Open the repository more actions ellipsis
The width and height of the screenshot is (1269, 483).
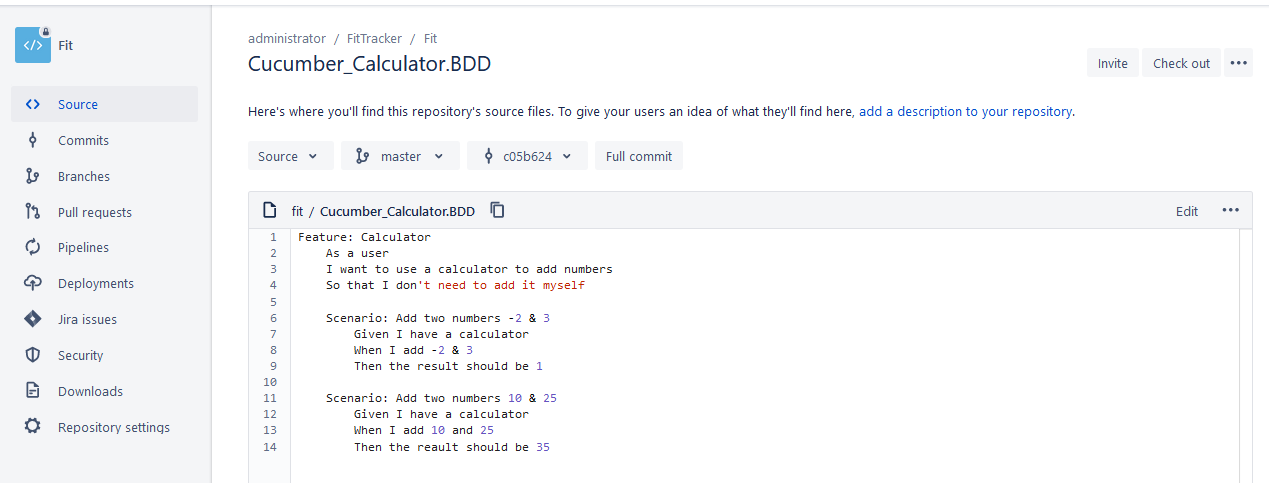1239,63
